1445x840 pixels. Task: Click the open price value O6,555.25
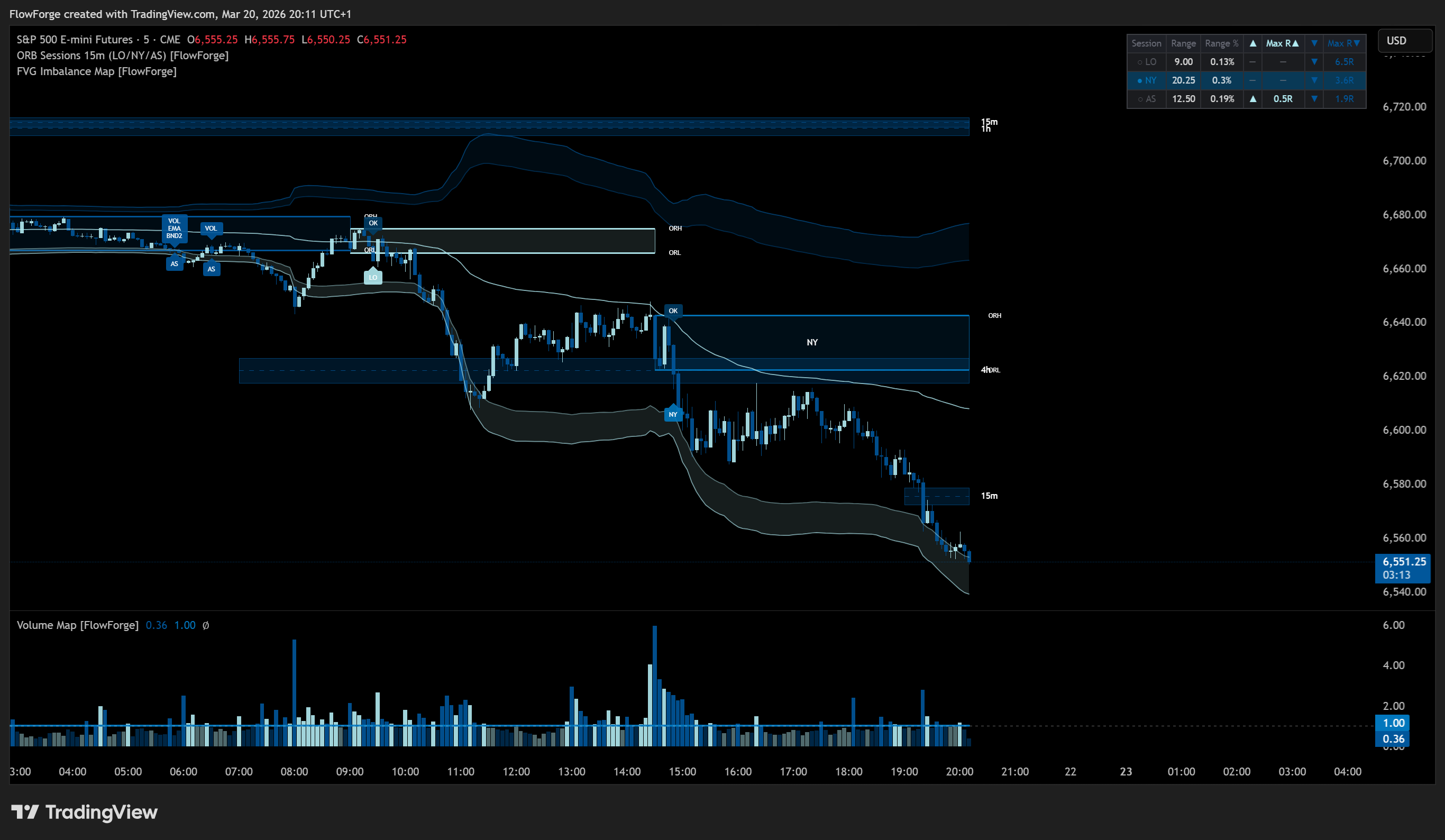tap(212, 40)
